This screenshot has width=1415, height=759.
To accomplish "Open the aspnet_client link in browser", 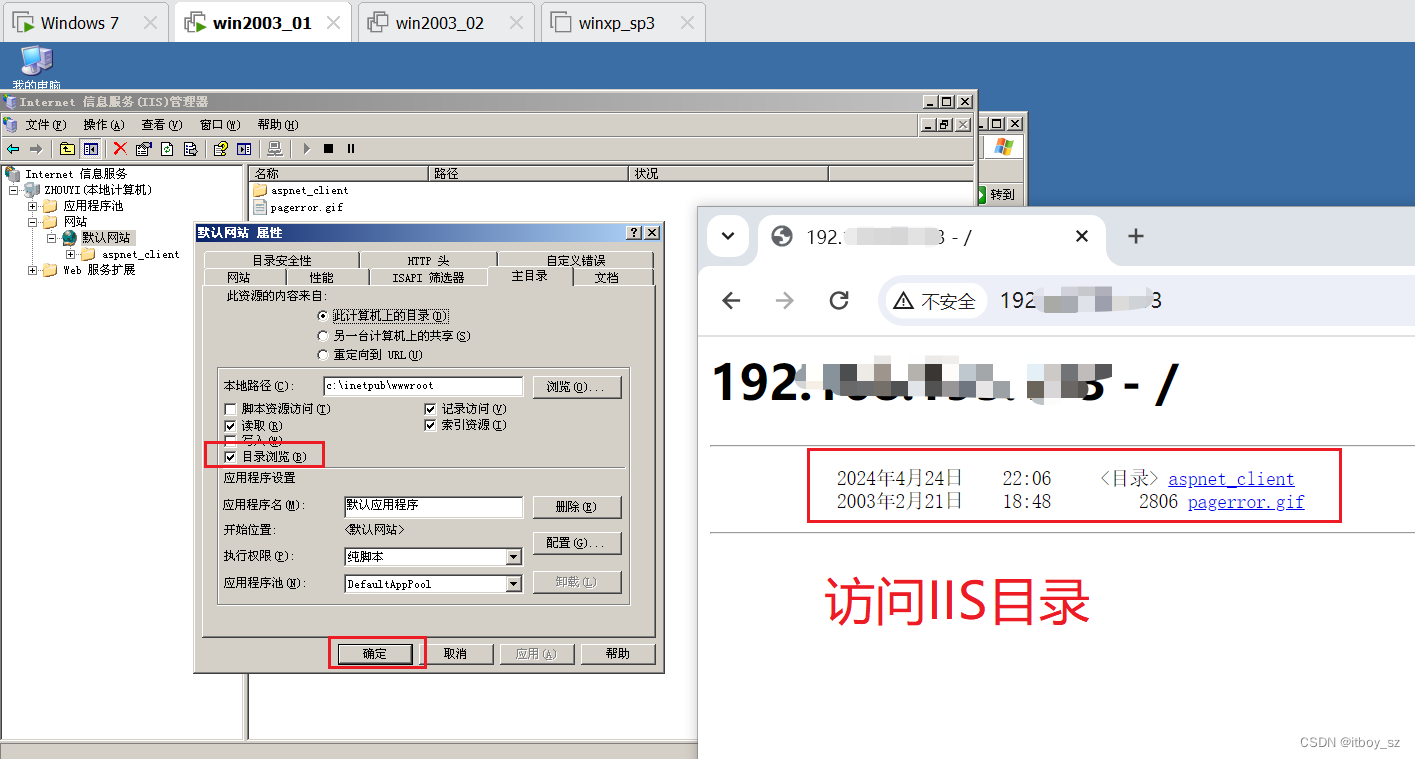I will point(1231,479).
